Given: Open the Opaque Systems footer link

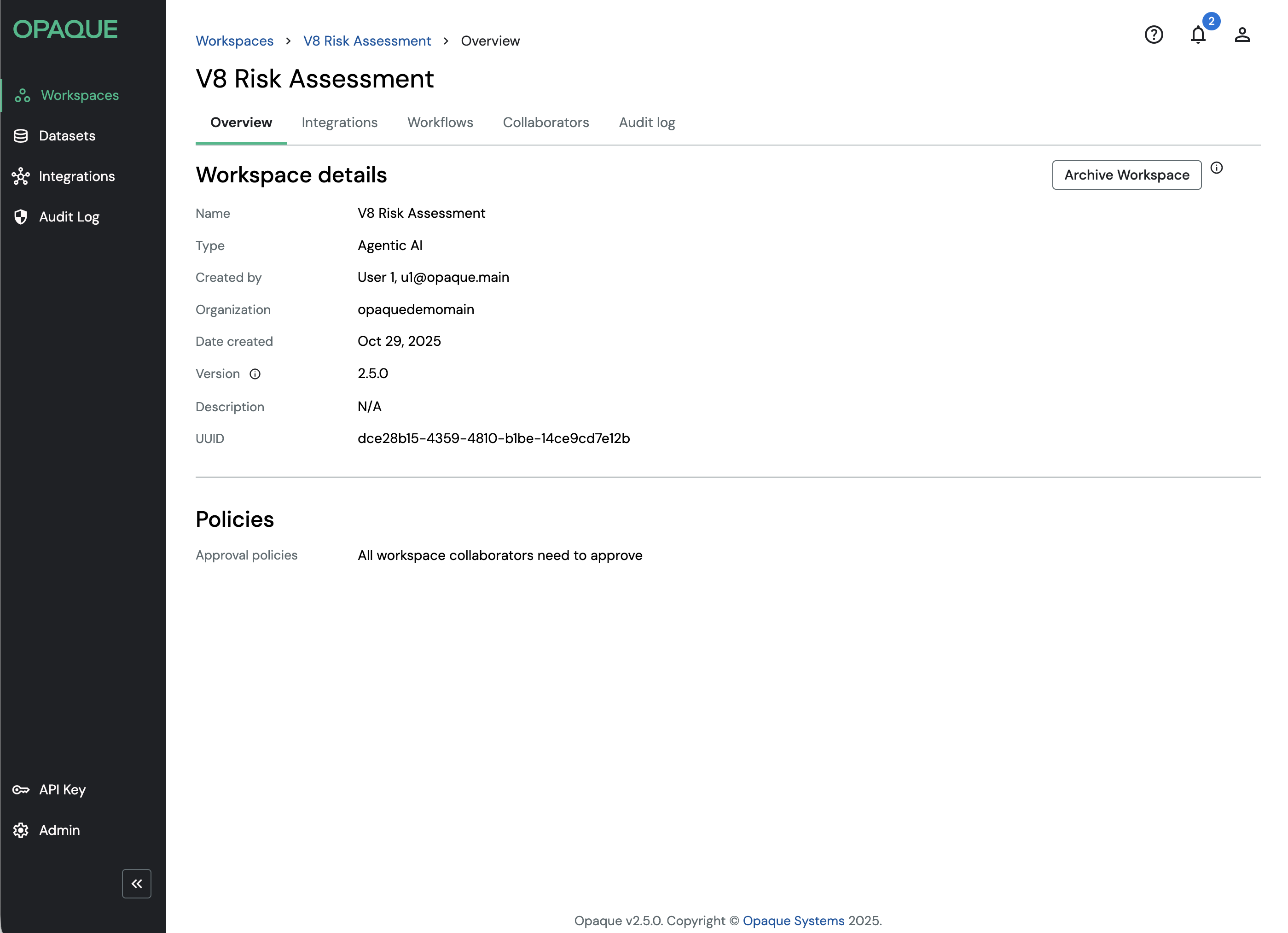Looking at the screenshot, I should (x=793, y=921).
